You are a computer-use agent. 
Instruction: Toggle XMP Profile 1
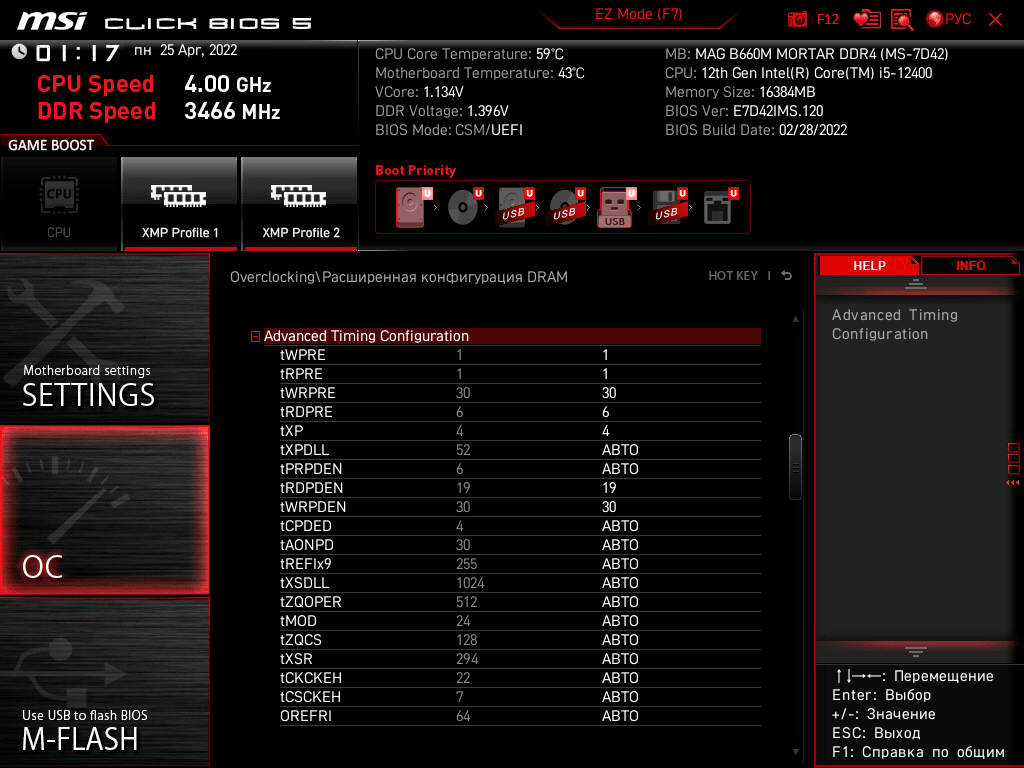[180, 204]
